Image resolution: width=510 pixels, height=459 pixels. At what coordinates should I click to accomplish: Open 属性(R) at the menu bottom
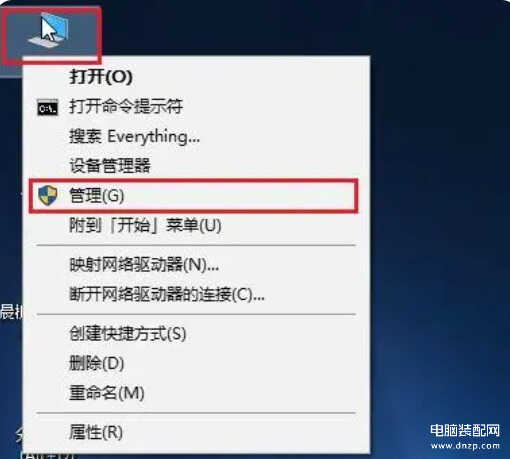coord(196,432)
